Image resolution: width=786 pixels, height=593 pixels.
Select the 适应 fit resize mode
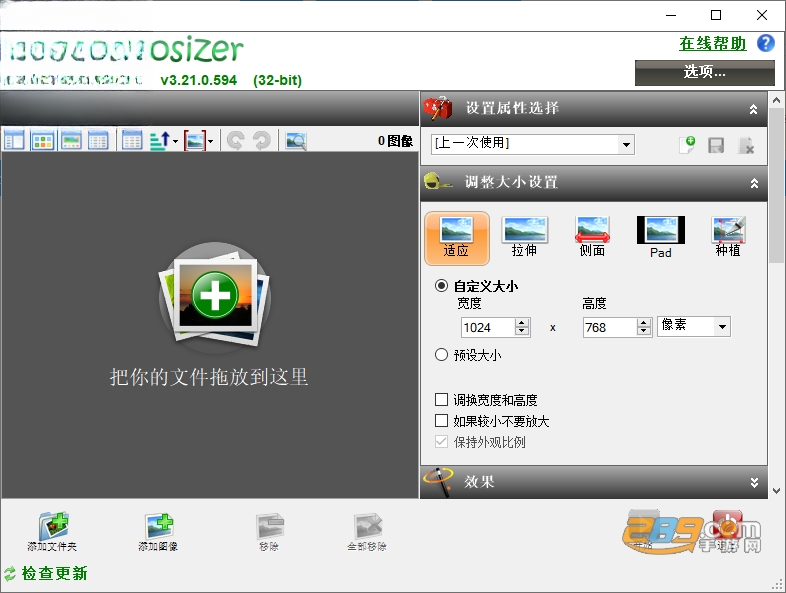click(x=457, y=238)
